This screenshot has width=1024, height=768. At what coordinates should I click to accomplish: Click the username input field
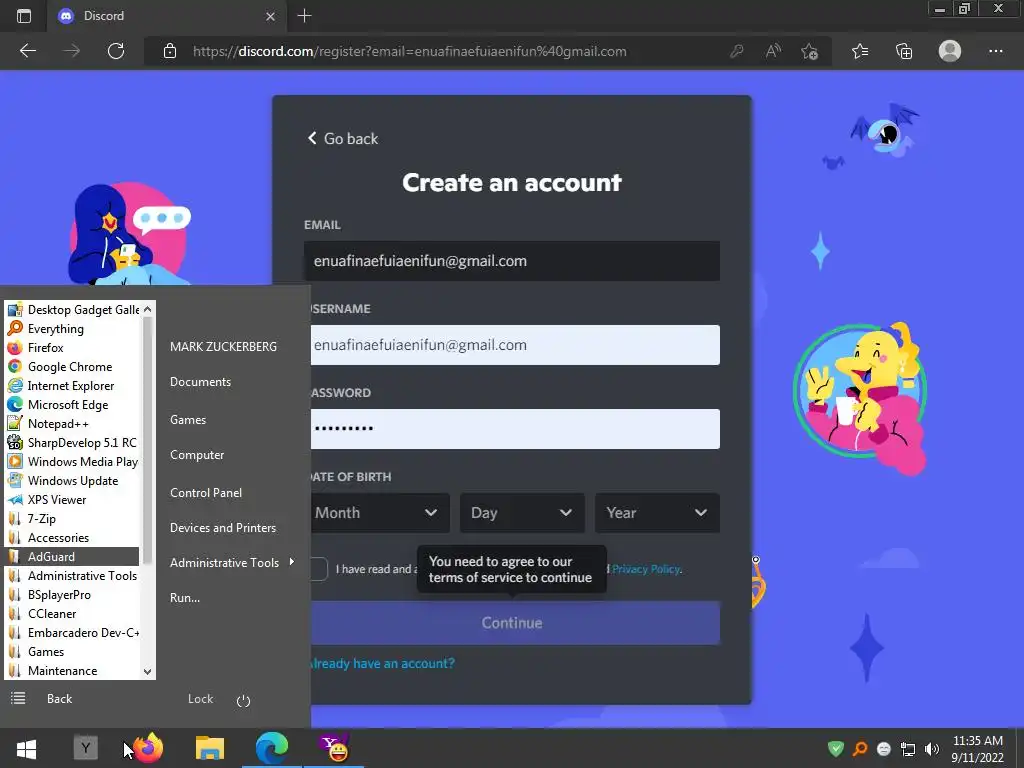point(515,345)
